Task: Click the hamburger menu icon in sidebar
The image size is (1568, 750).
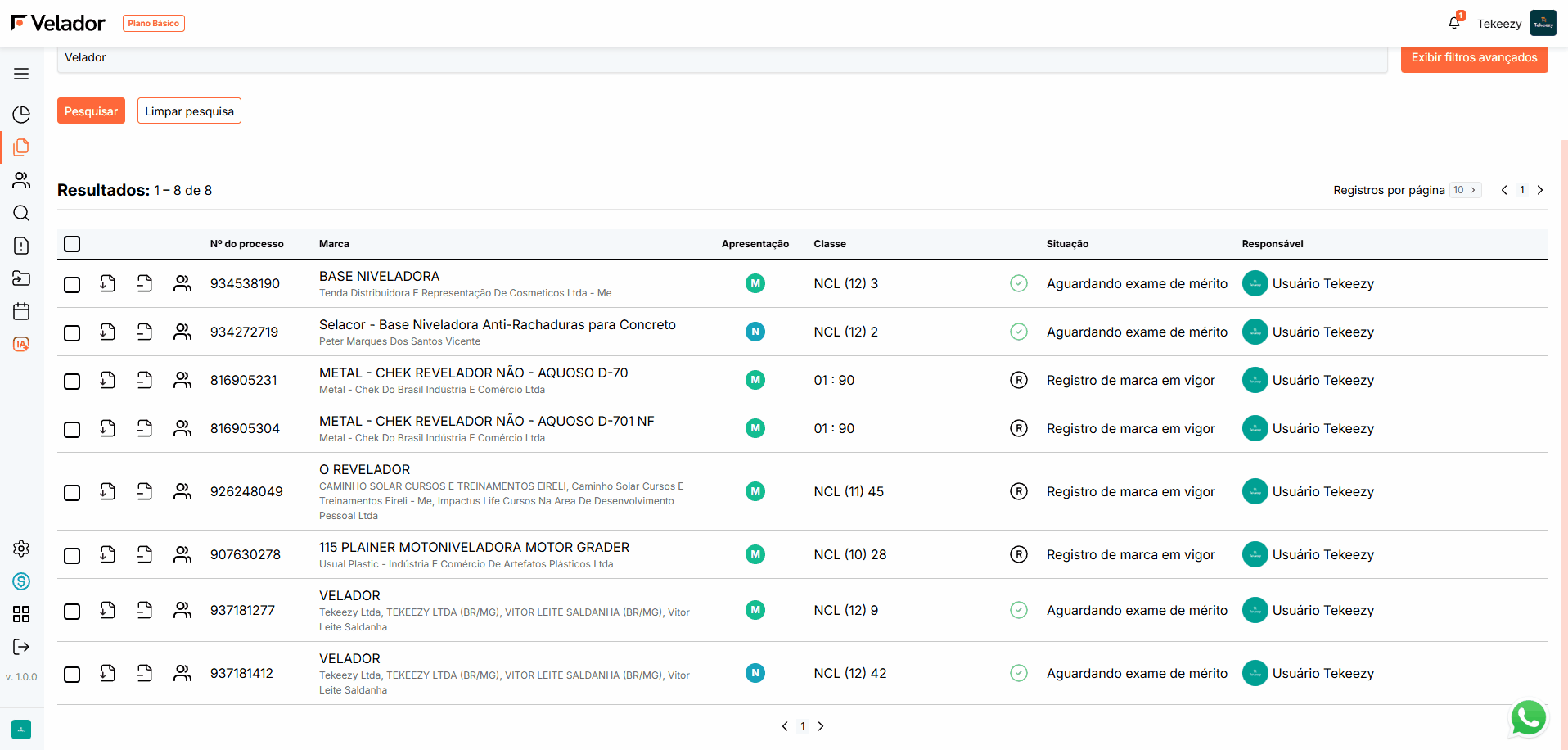Action: coord(21,74)
